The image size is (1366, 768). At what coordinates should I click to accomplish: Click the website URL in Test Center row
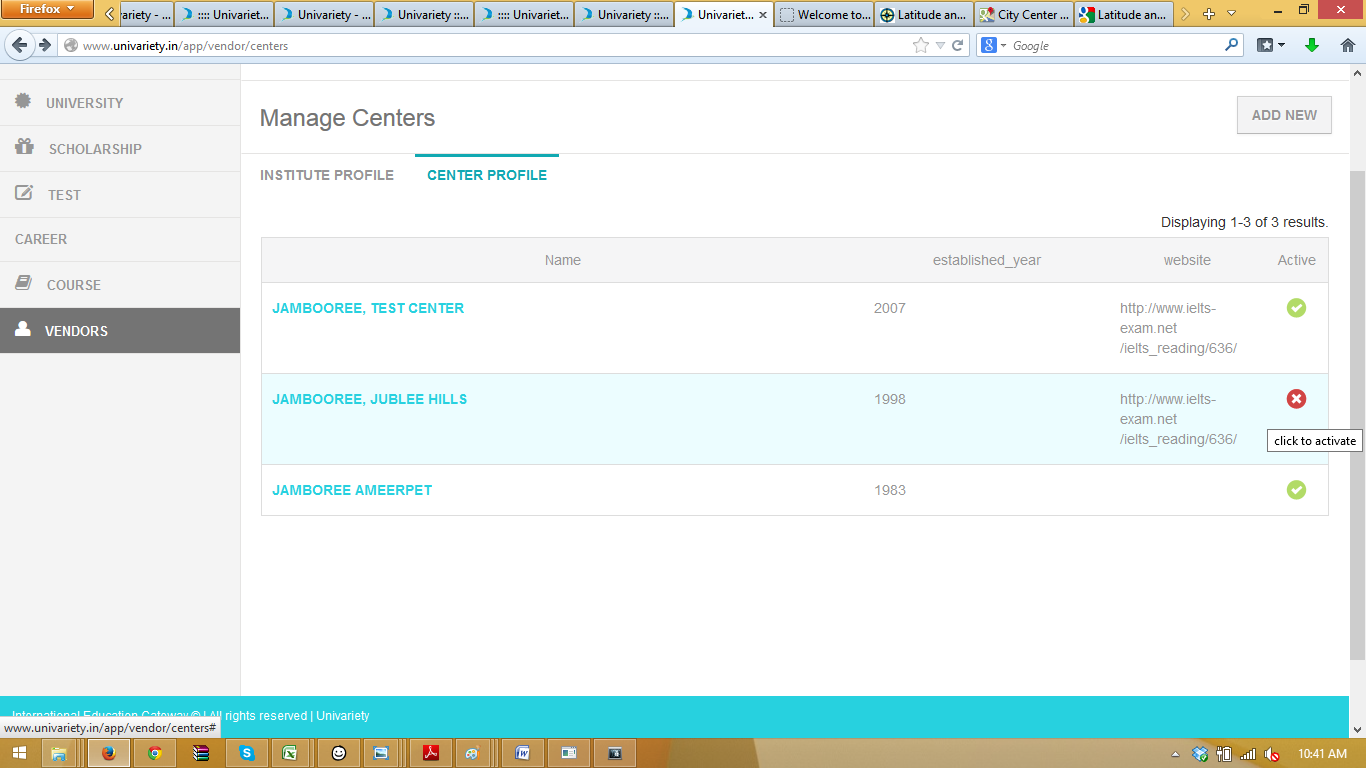tap(1178, 328)
